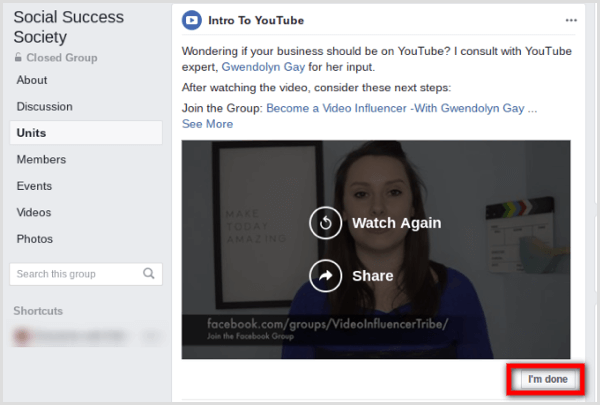Click the video thumbnail showing facebook.com/groups/VideoInfluencerTribe/
Screen dimensions: 600x405
[376, 250]
